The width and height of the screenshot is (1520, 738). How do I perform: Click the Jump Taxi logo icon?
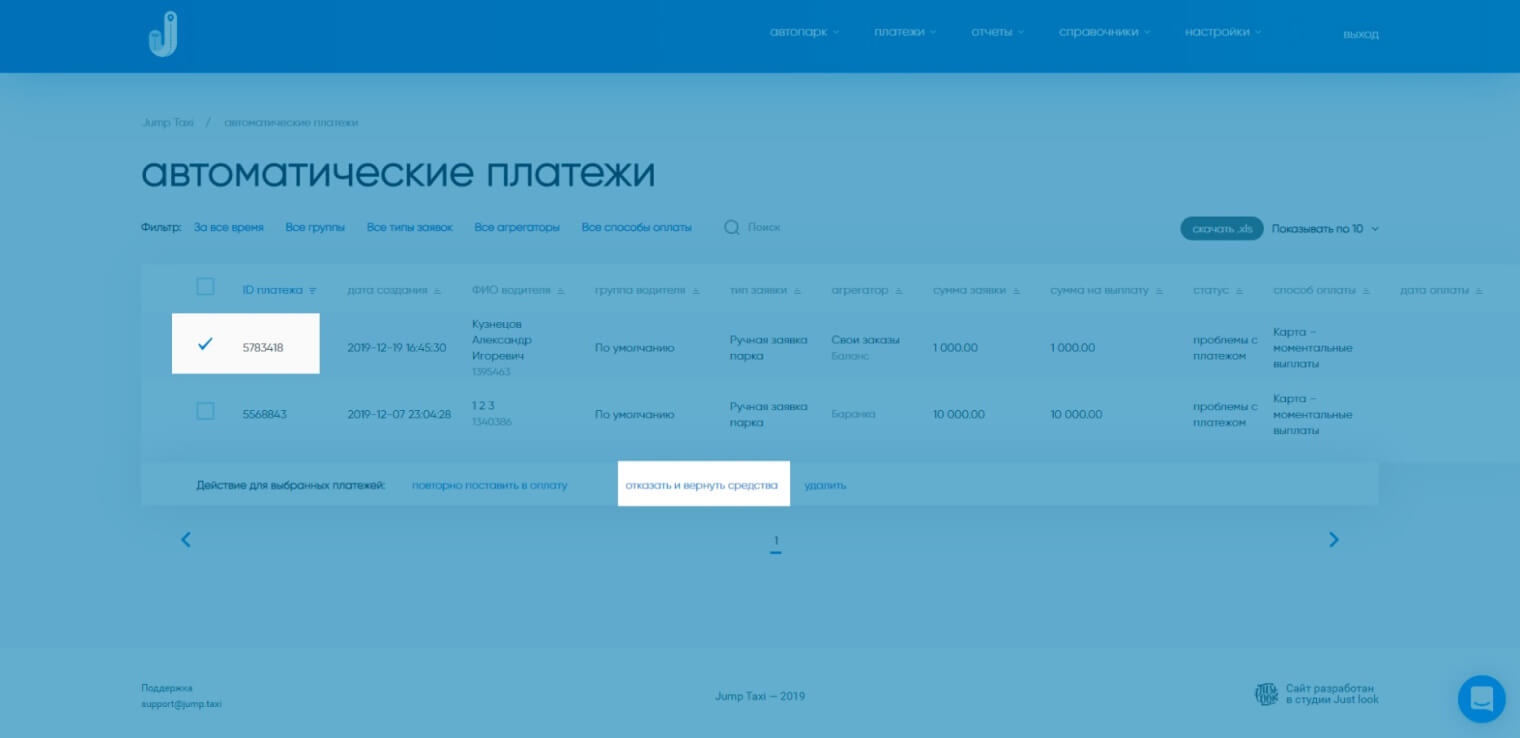tap(162, 35)
